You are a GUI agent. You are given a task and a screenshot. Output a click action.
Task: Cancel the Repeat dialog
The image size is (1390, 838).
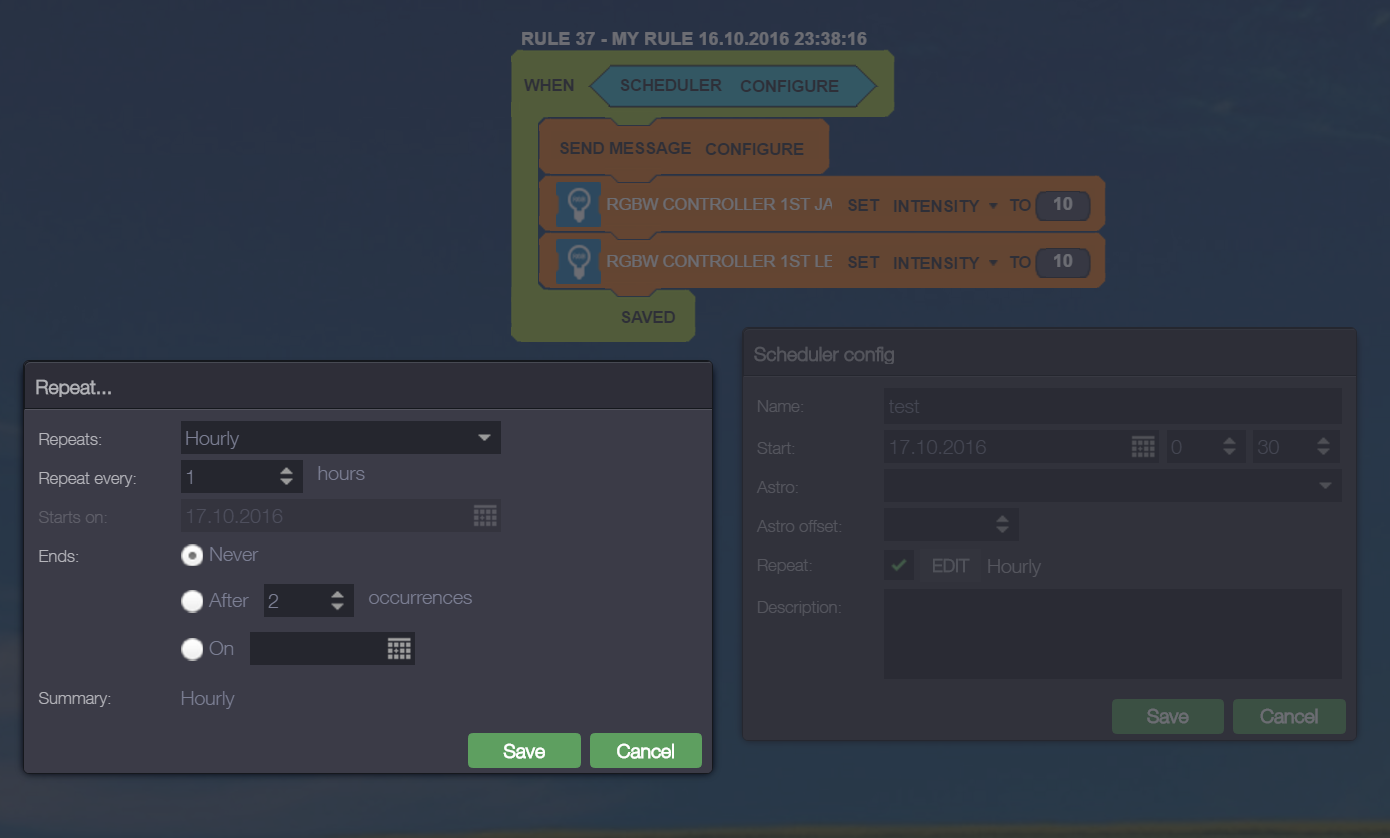pyautogui.click(x=645, y=751)
